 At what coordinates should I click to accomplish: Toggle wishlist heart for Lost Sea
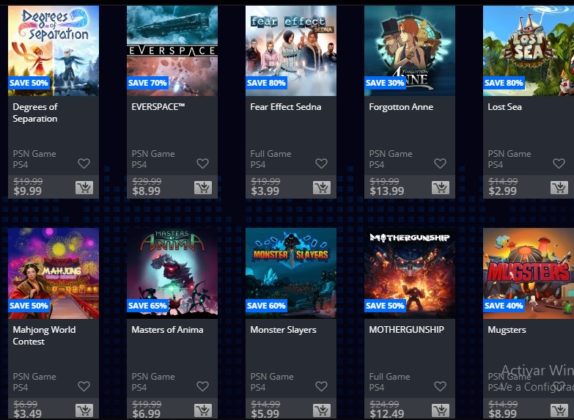tap(559, 163)
